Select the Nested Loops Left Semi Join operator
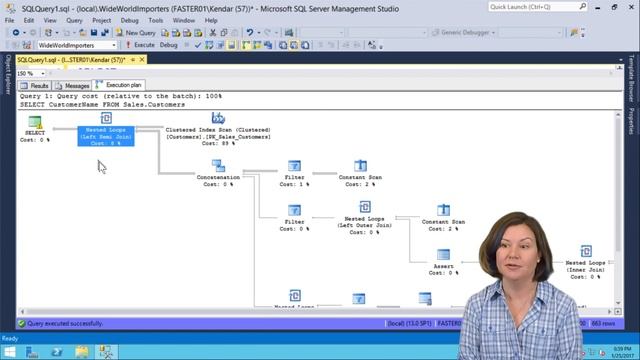 [x=106, y=129]
